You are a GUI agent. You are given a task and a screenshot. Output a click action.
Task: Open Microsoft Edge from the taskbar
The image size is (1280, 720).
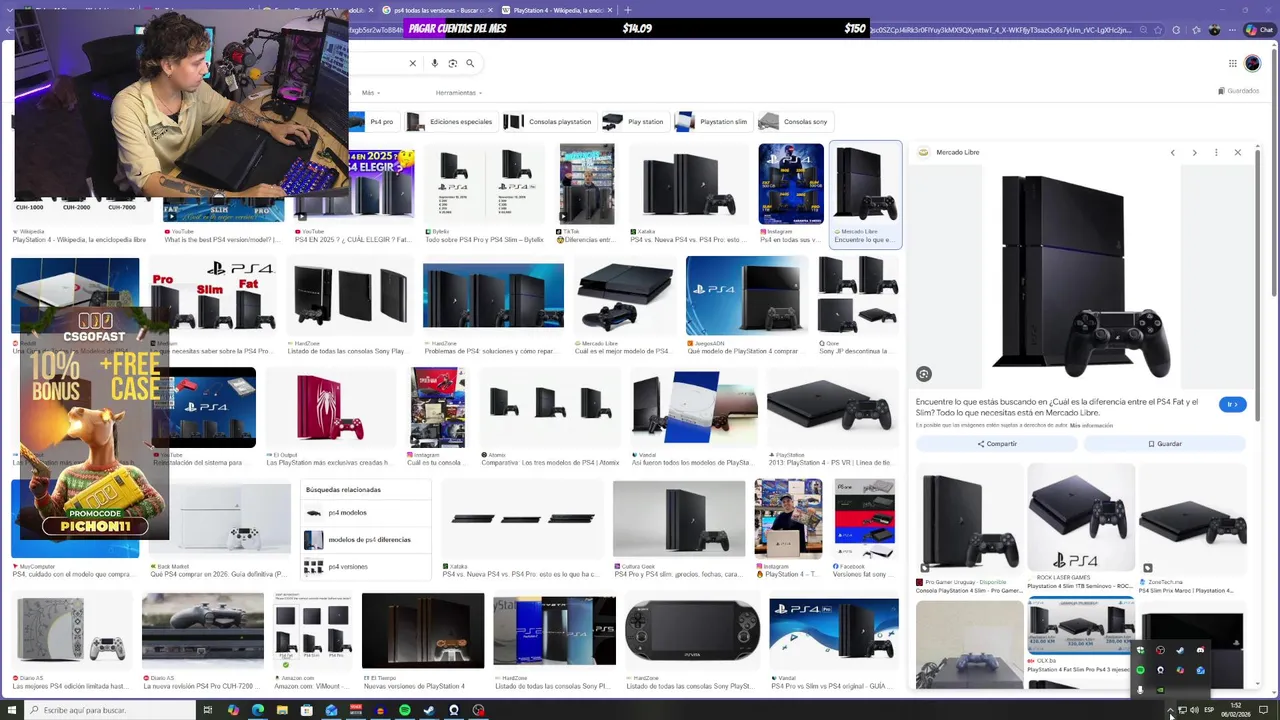257,710
